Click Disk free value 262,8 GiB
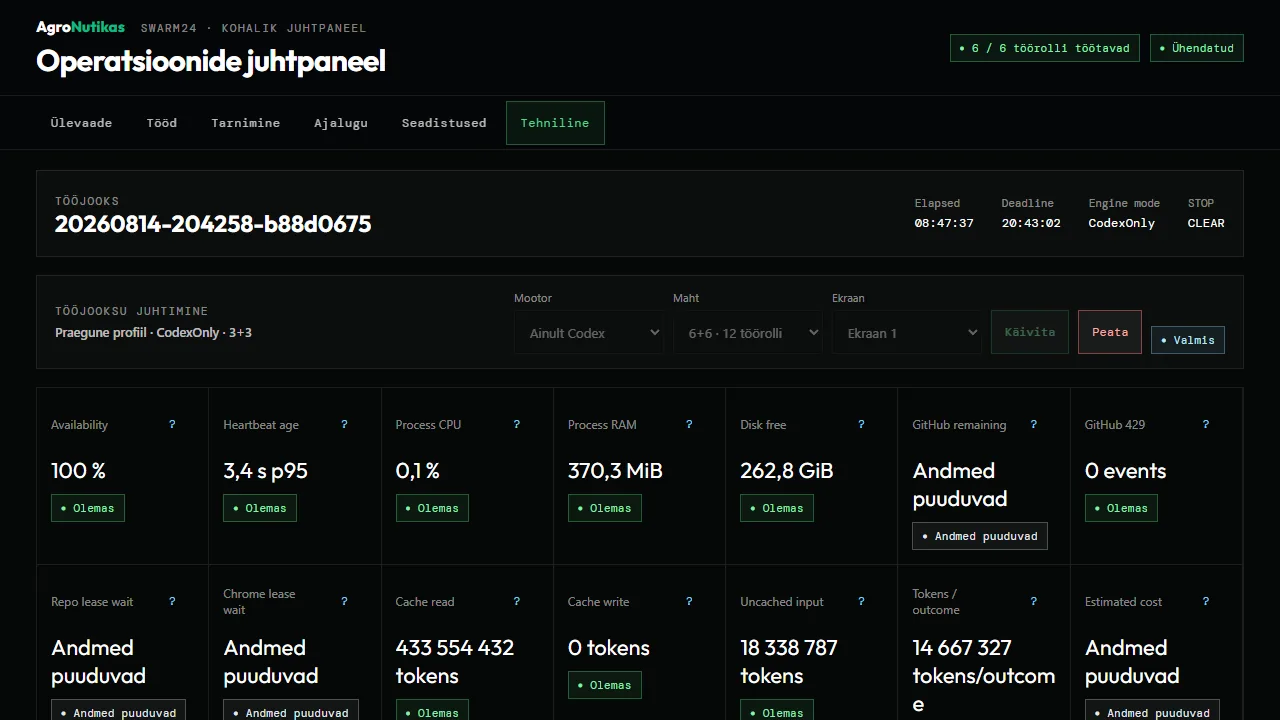Image resolution: width=1280 pixels, height=720 pixels. point(787,471)
